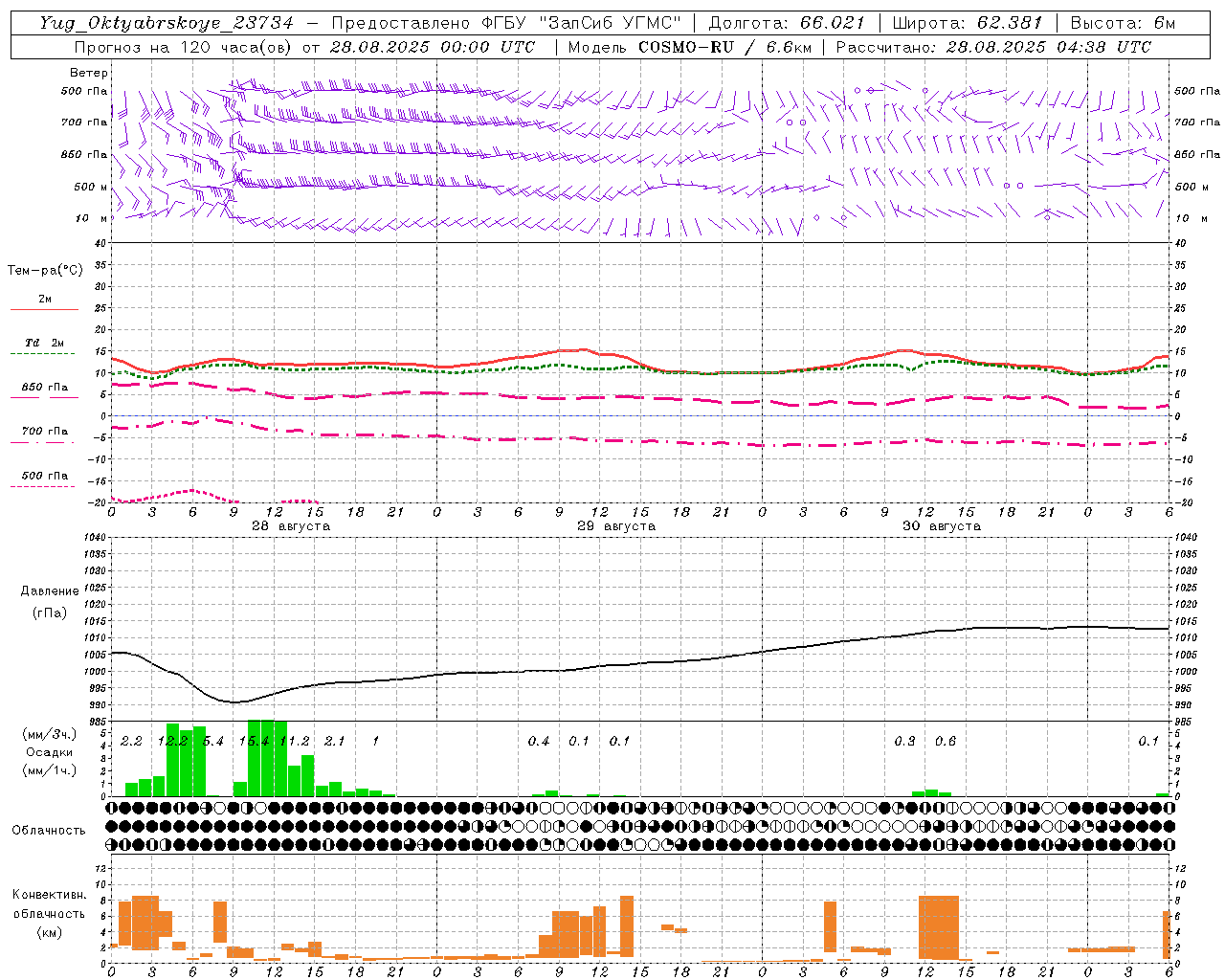Click the 29 августа date label

616,526
